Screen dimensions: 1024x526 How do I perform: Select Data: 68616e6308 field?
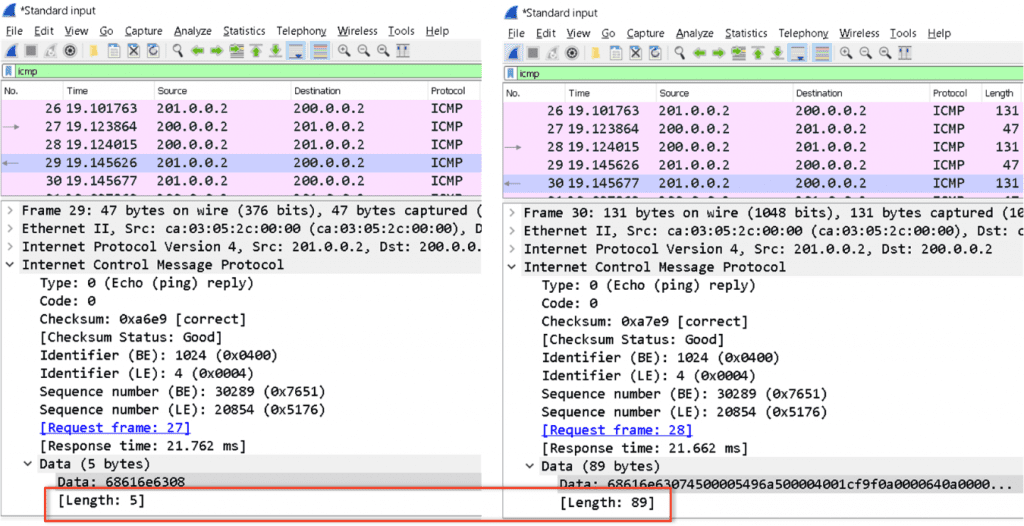tap(121, 482)
